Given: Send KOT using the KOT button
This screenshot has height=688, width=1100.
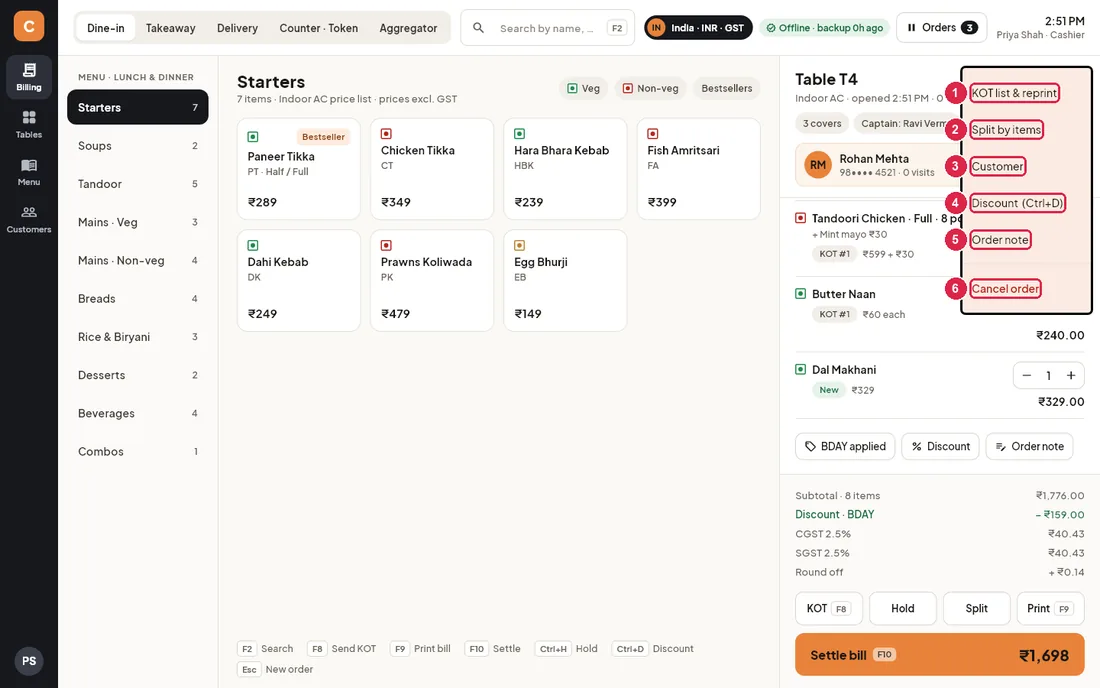Looking at the screenshot, I should click(829, 608).
